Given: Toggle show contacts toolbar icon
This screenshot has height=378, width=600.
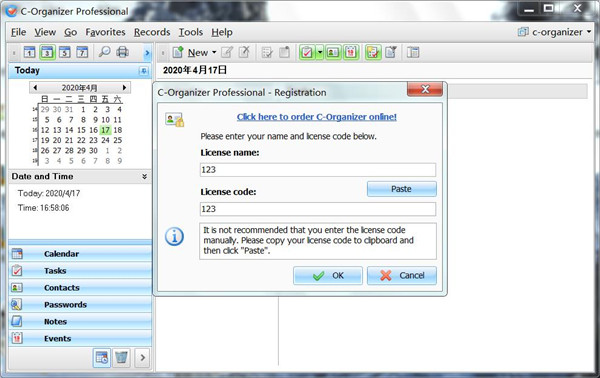Looking at the screenshot, I should click(333, 52).
